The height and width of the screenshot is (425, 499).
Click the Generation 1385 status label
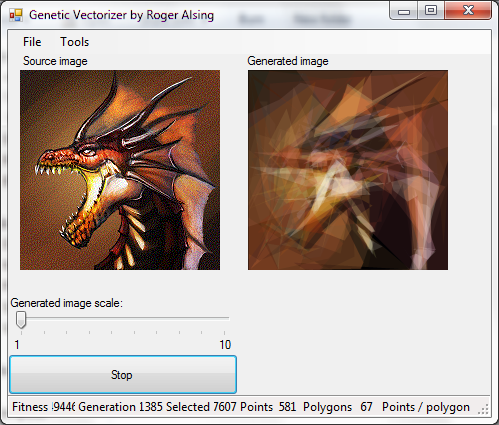pyautogui.click(x=120, y=407)
